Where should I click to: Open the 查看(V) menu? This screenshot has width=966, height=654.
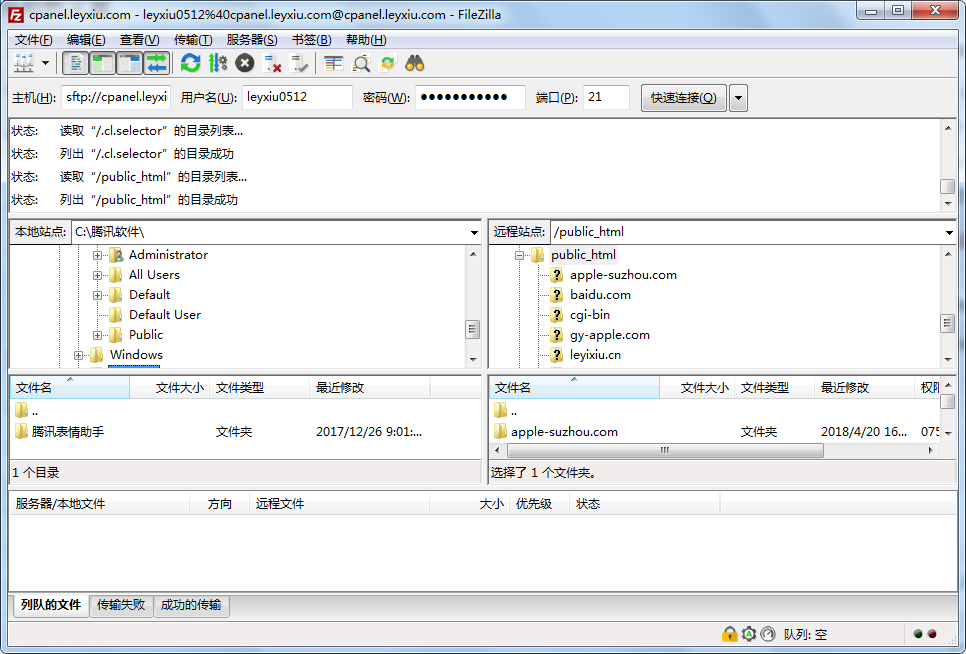coord(139,40)
